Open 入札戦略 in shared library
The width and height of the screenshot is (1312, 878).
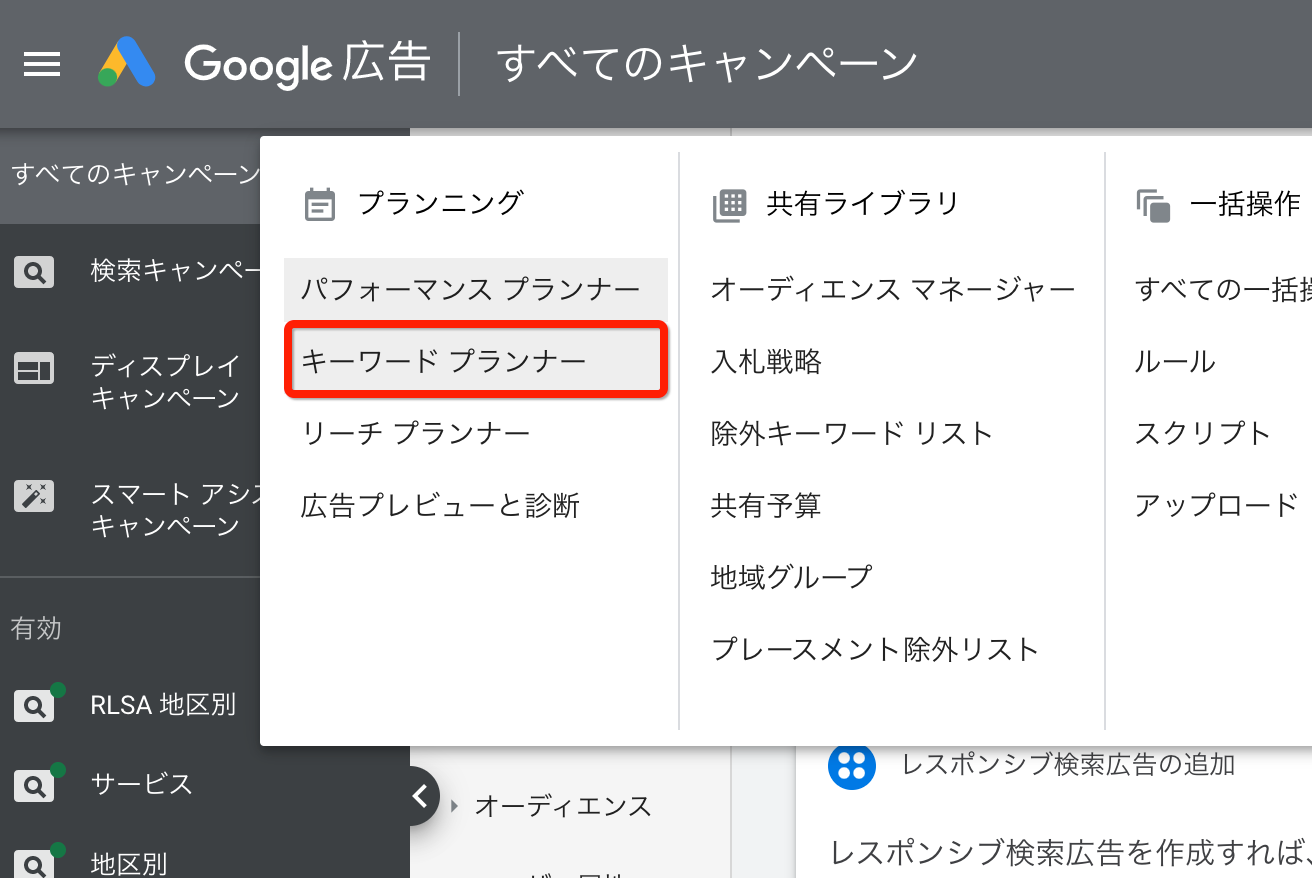coord(766,361)
